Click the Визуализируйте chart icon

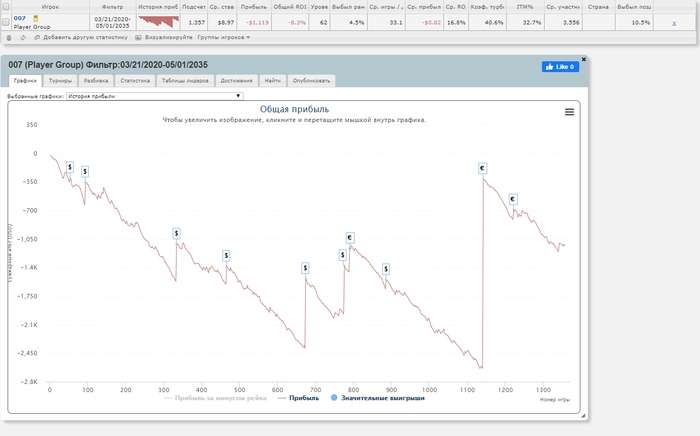138,37
